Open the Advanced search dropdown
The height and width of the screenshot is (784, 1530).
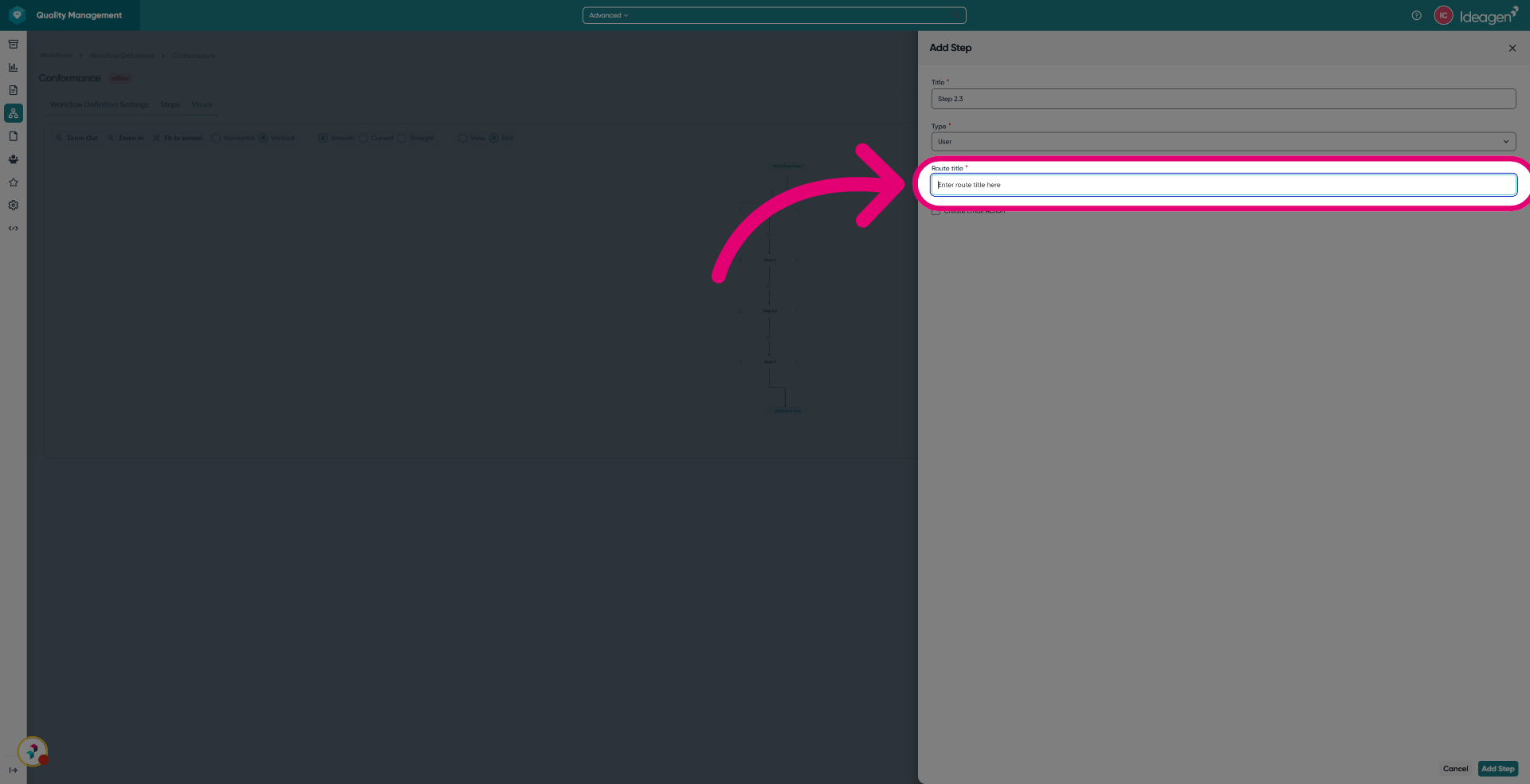(x=609, y=15)
